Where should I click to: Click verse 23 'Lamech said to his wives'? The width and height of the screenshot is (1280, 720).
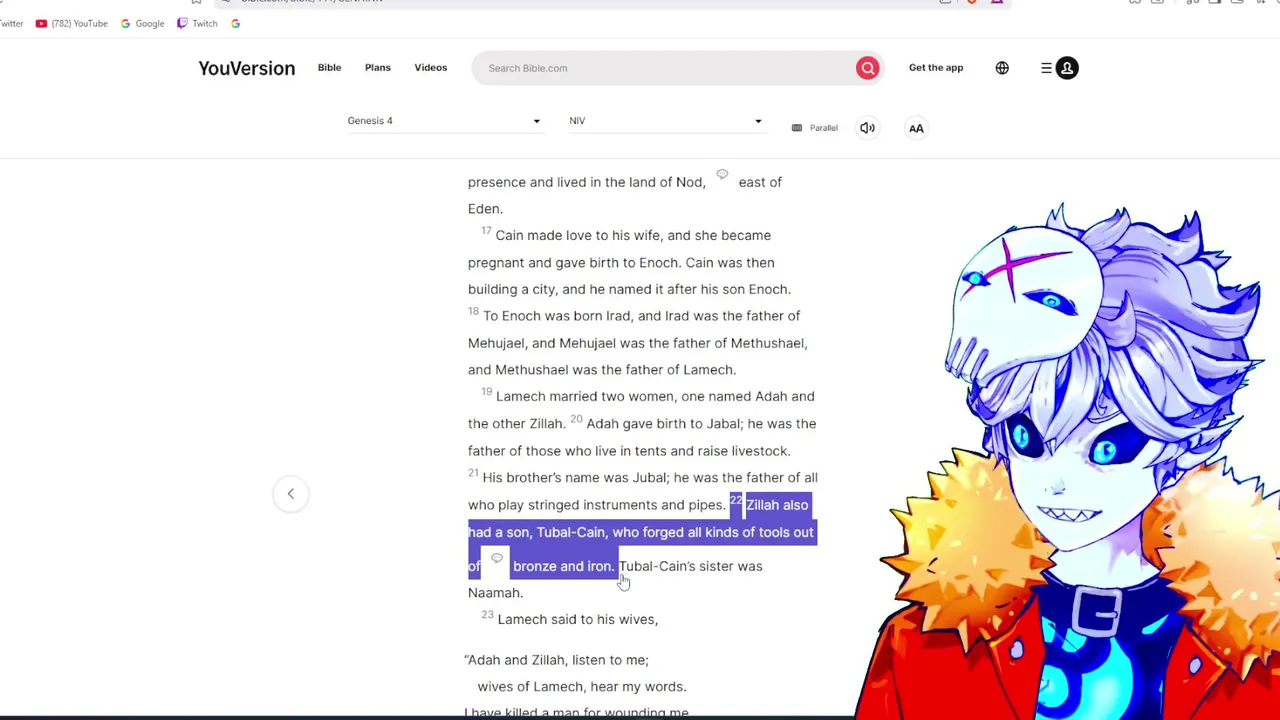point(578,620)
